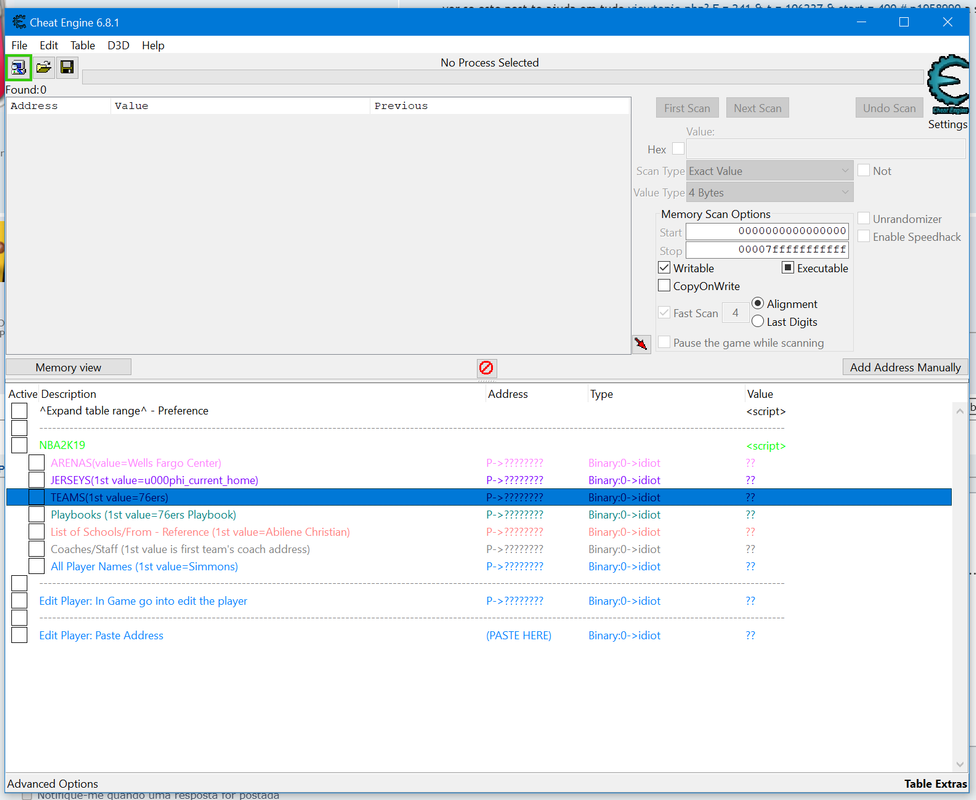Open Advanced Options
The height and width of the screenshot is (800, 976).
tap(53, 784)
